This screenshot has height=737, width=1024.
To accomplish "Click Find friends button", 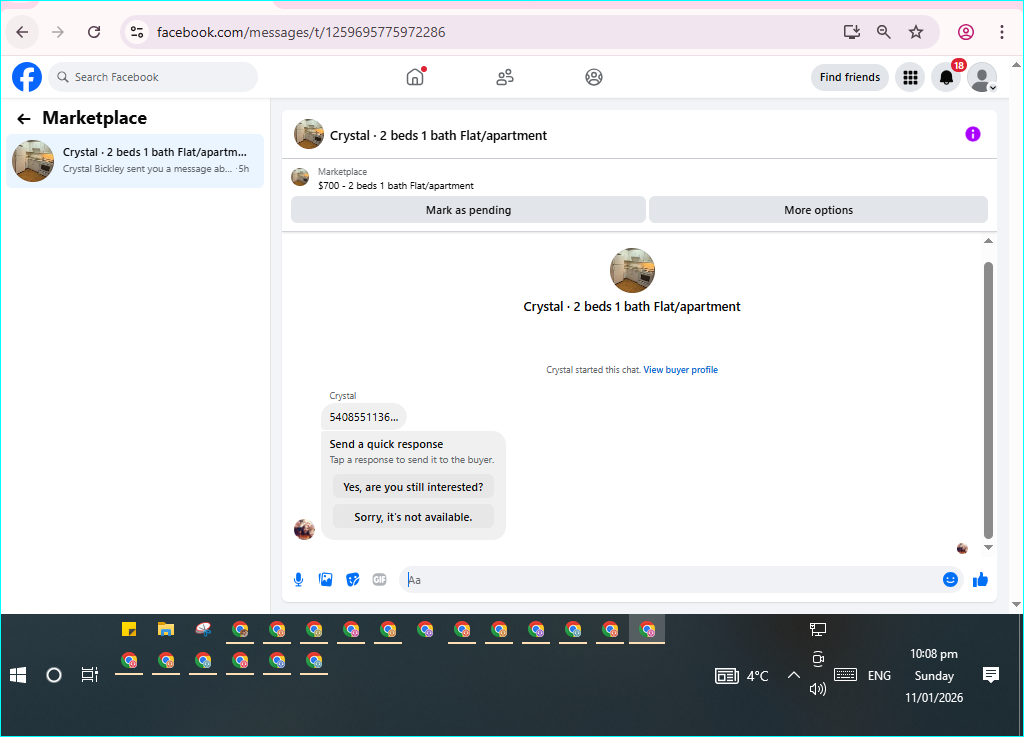I will [850, 77].
